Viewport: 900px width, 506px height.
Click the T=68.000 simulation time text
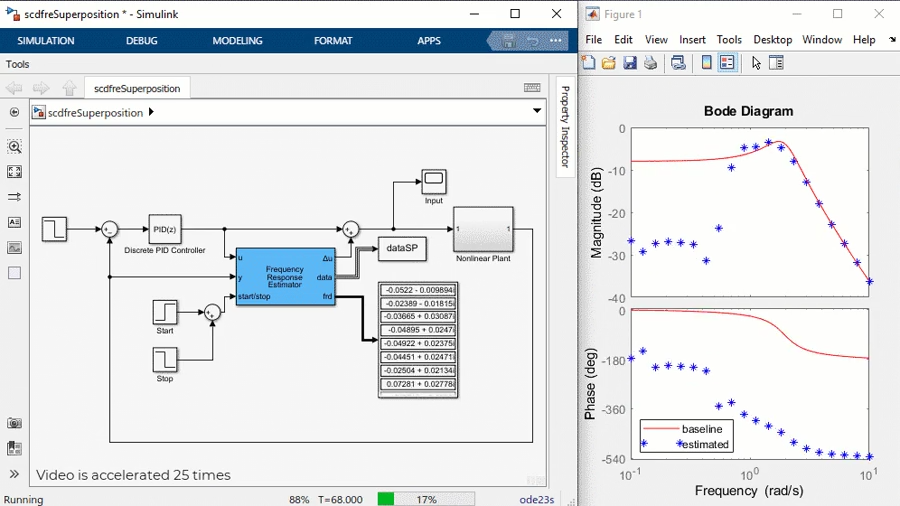(x=340, y=500)
